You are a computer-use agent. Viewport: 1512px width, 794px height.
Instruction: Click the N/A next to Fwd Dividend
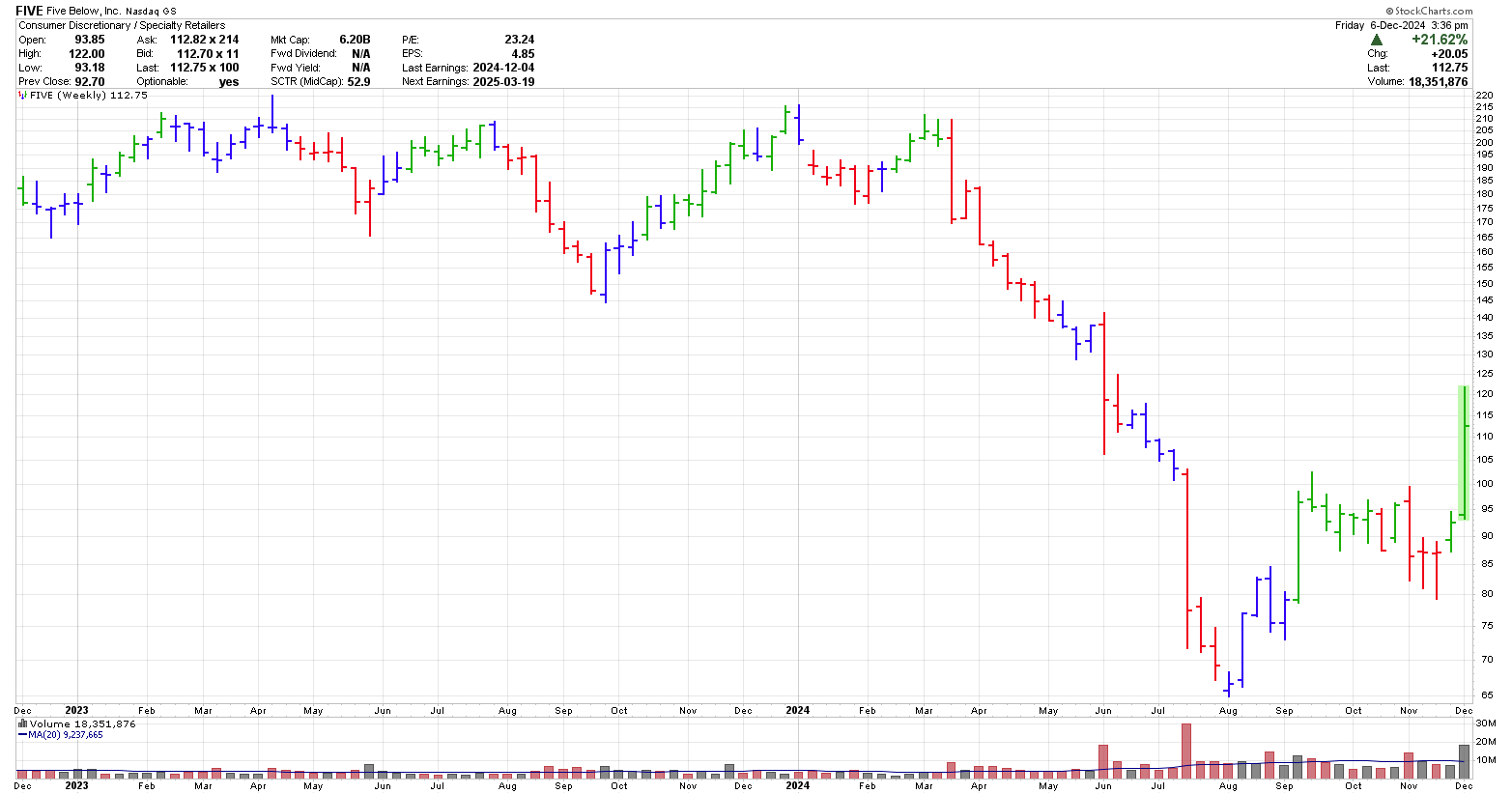pyautogui.click(x=361, y=54)
